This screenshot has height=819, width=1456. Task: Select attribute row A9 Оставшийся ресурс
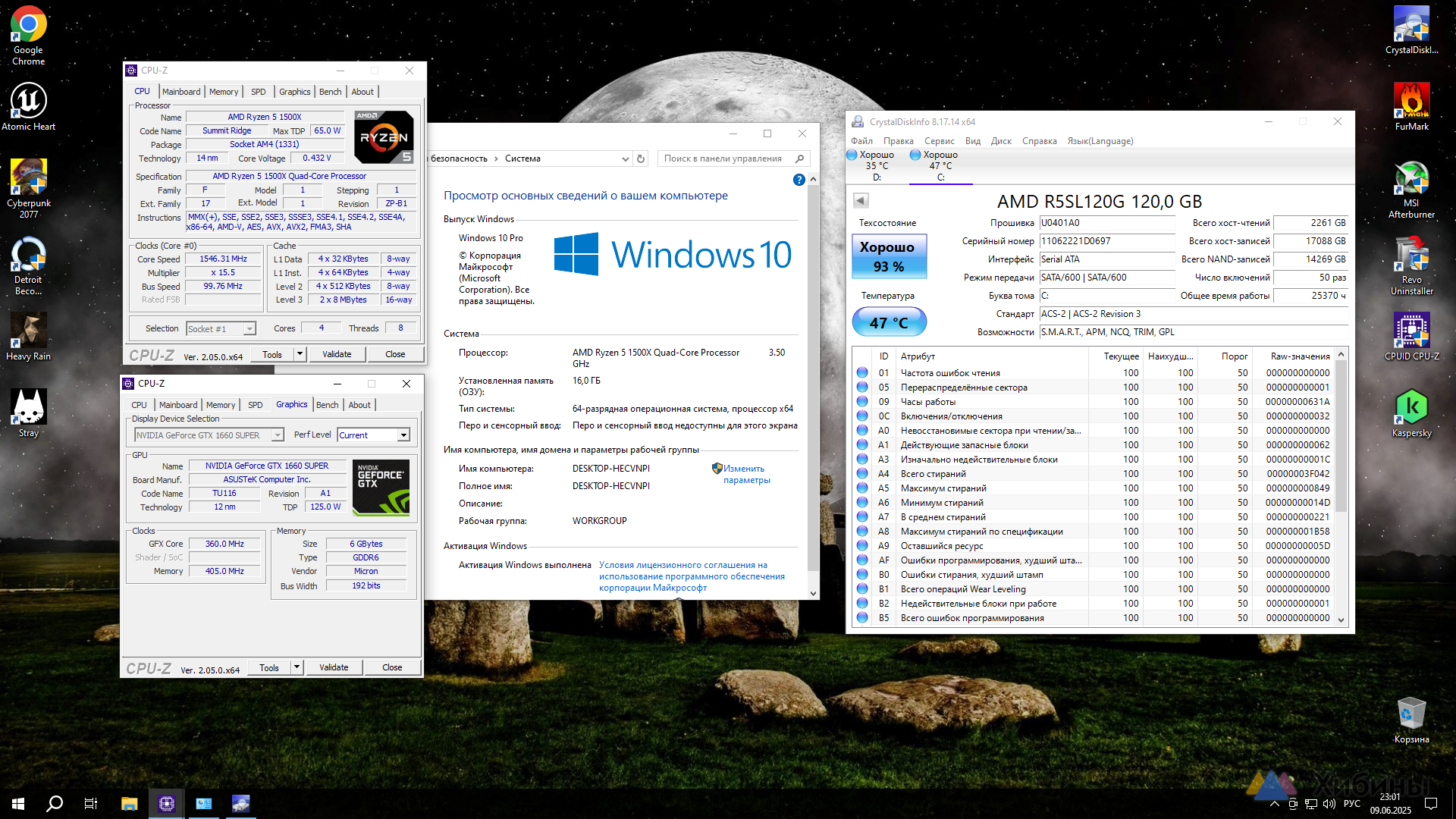pos(1093,546)
